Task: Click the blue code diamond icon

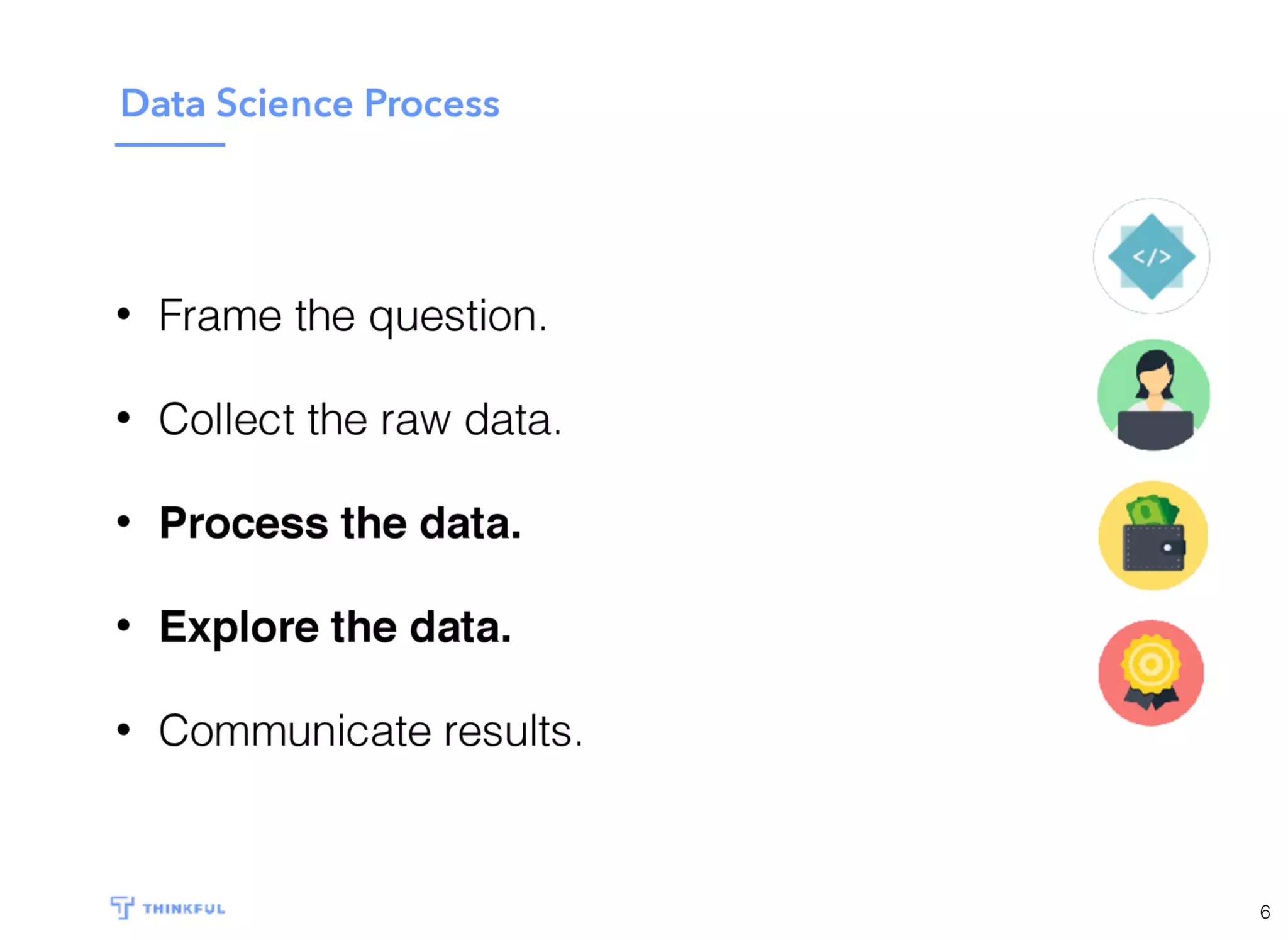Action: 1151,256
